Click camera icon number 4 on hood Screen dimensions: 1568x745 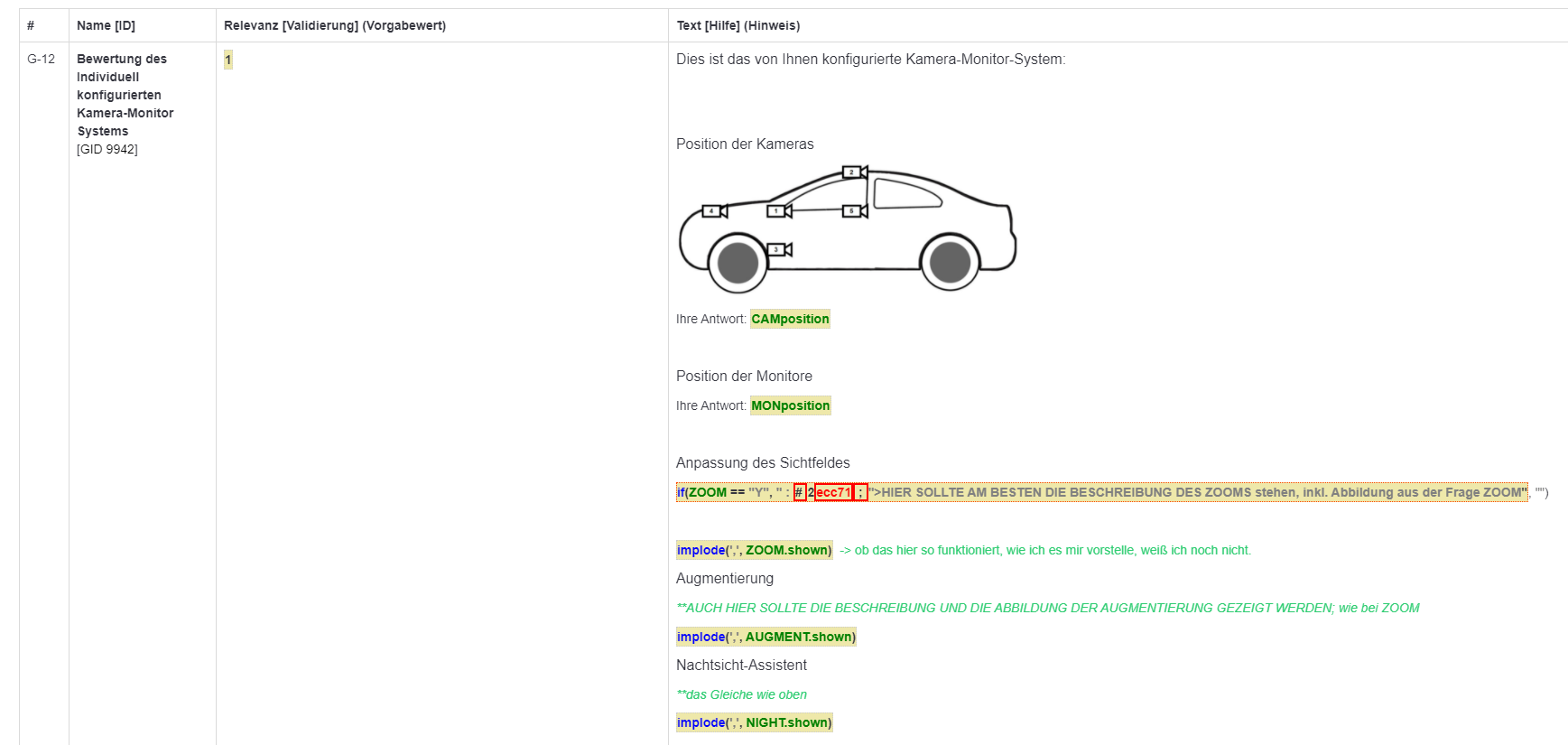[x=715, y=211]
